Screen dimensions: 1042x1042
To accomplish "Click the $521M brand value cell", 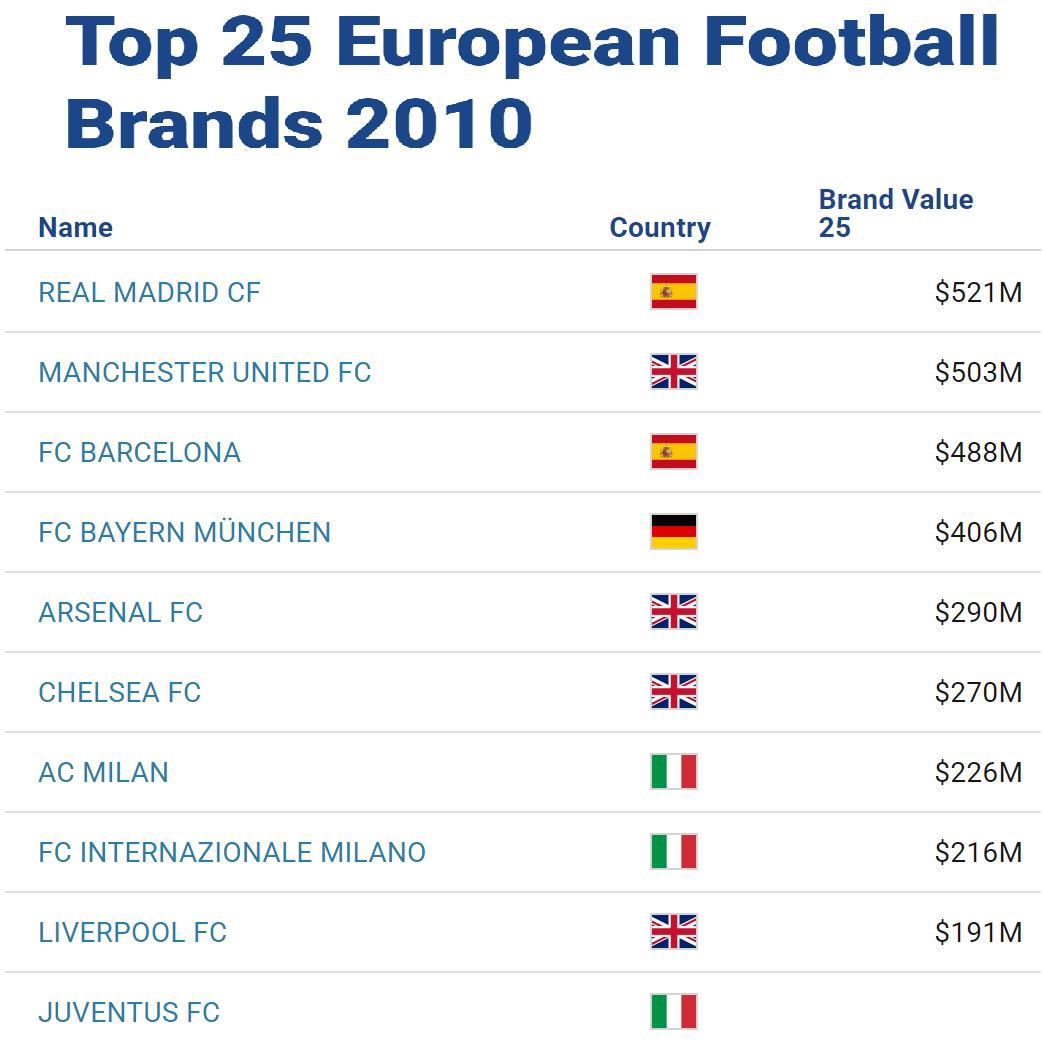I will coord(978,293).
